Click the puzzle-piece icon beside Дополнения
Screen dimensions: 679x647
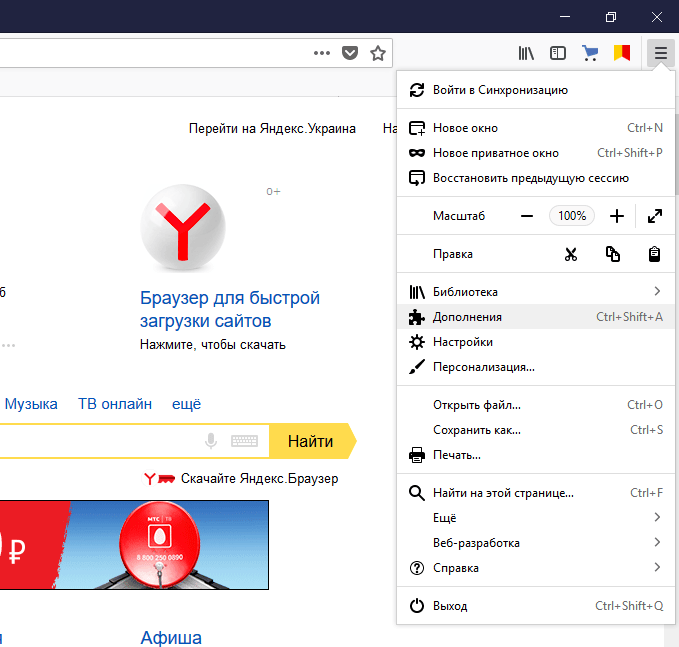click(417, 317)
